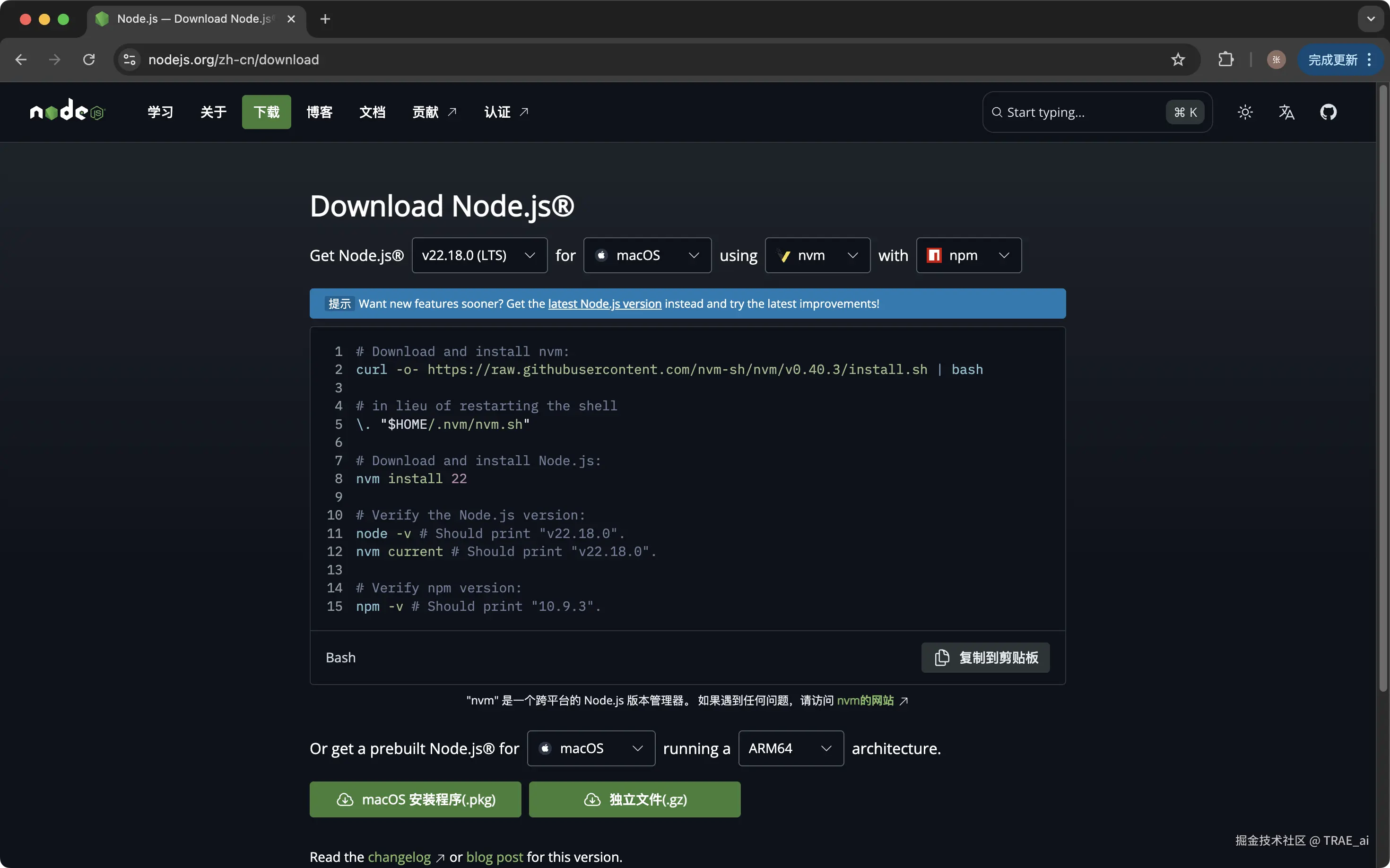
Task: Download macOS 安装程序(.pkg)
Action: tap(415, 800)
